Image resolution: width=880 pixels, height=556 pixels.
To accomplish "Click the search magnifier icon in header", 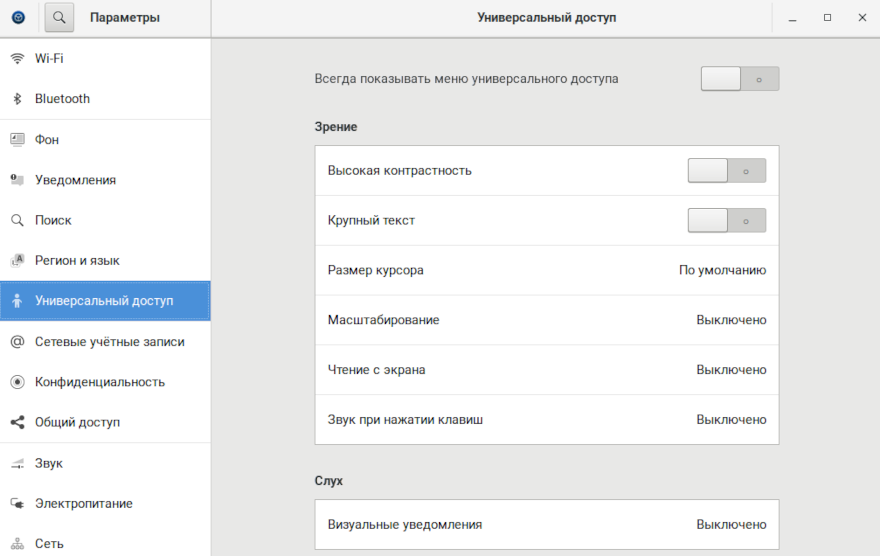I will (x=60, y=17).
